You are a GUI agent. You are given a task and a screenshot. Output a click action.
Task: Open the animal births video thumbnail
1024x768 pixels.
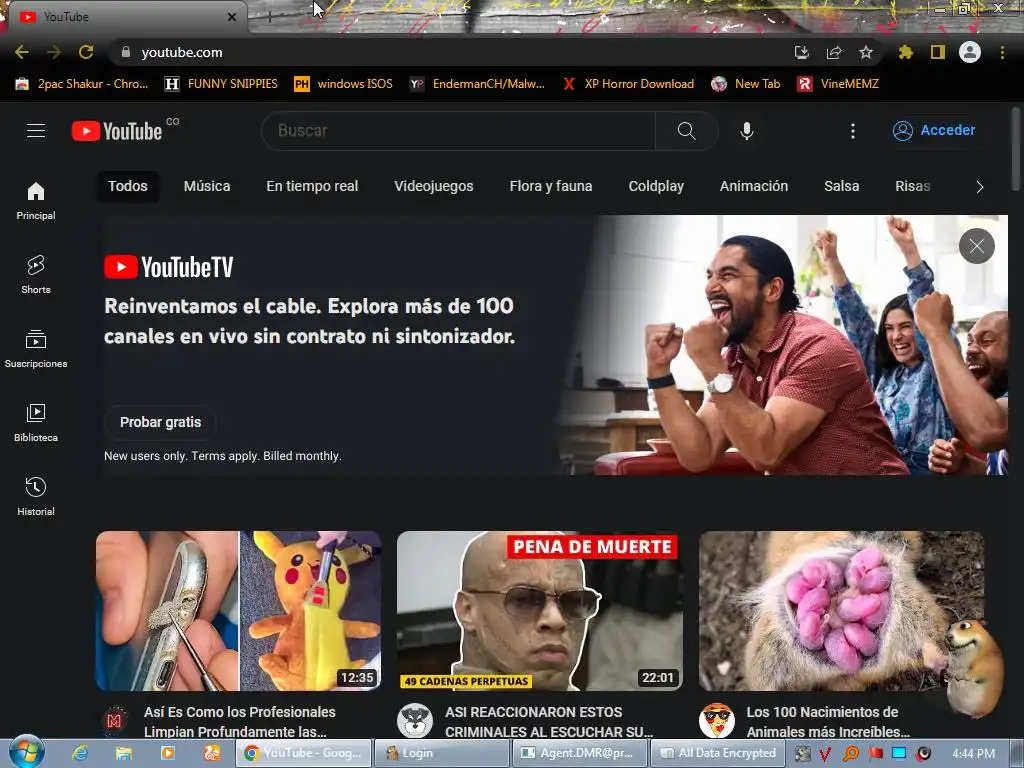point(841,611)
